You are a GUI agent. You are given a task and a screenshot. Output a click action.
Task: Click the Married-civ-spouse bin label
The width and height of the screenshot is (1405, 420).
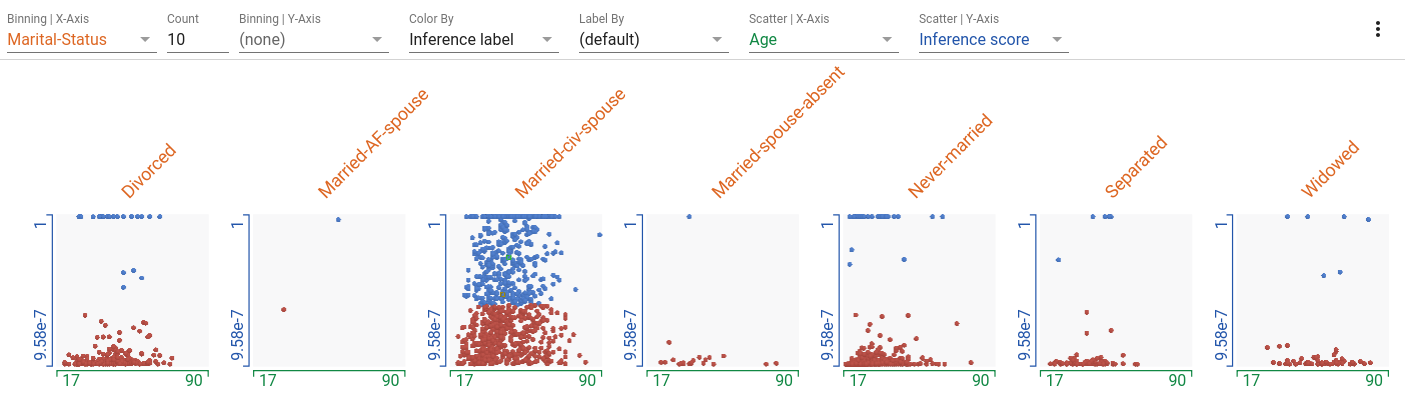pos(570,142)
